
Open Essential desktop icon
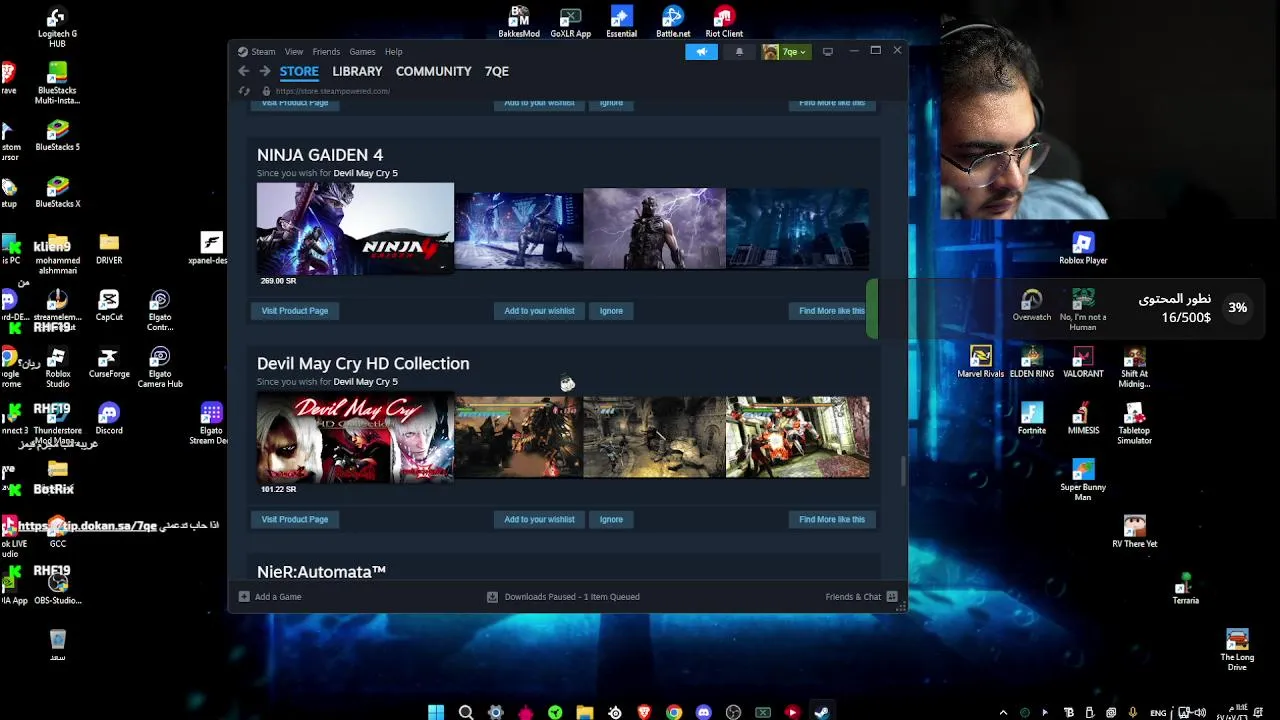tap(621, 22)
